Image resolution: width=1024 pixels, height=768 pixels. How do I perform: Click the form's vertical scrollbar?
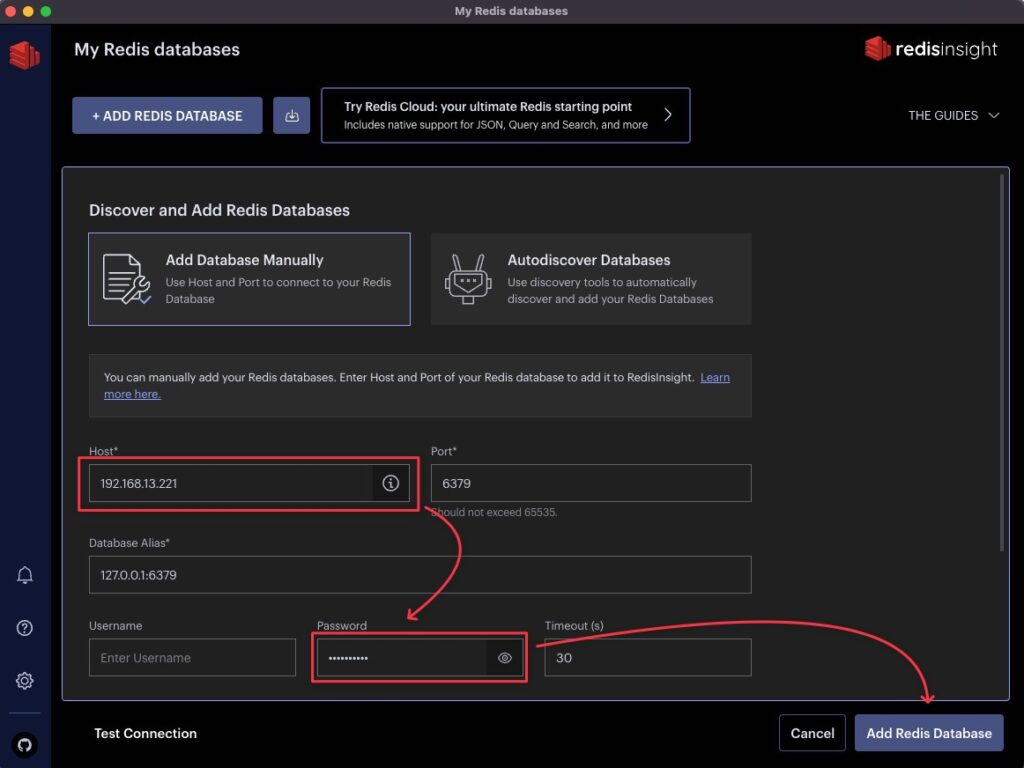(x=1001, y=362)
